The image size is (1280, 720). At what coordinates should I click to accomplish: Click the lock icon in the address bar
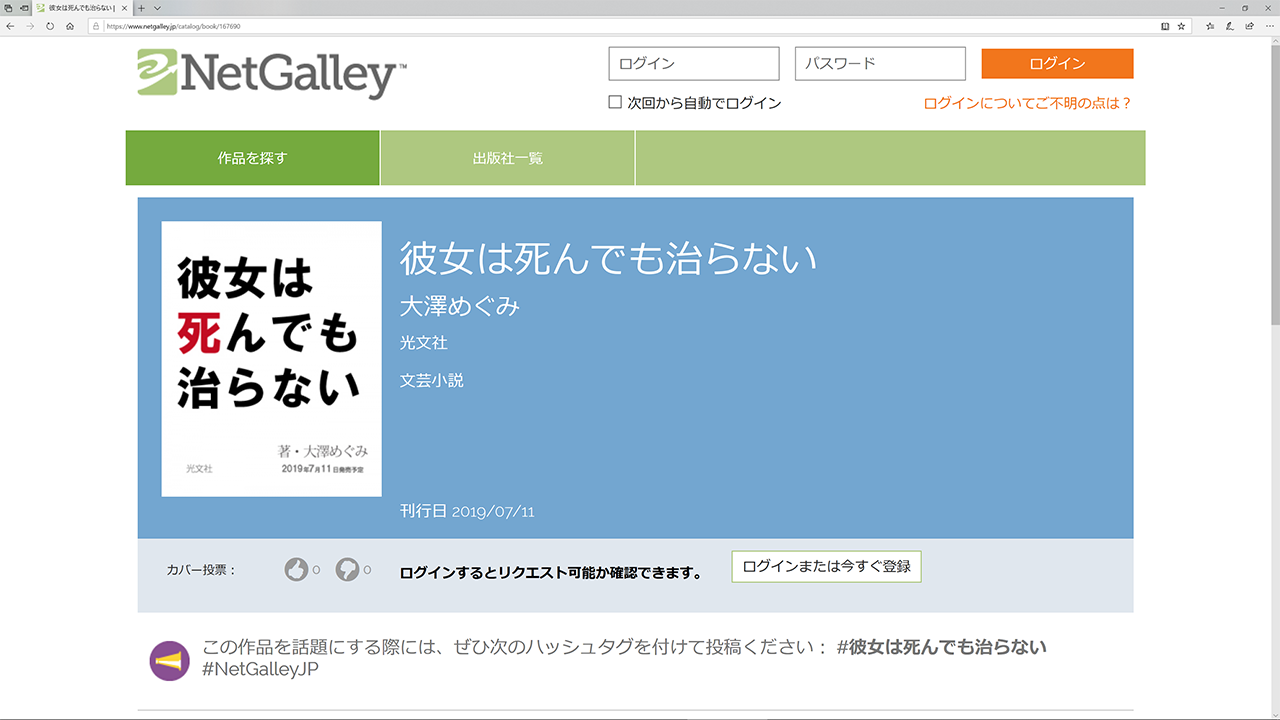point(96,26)
